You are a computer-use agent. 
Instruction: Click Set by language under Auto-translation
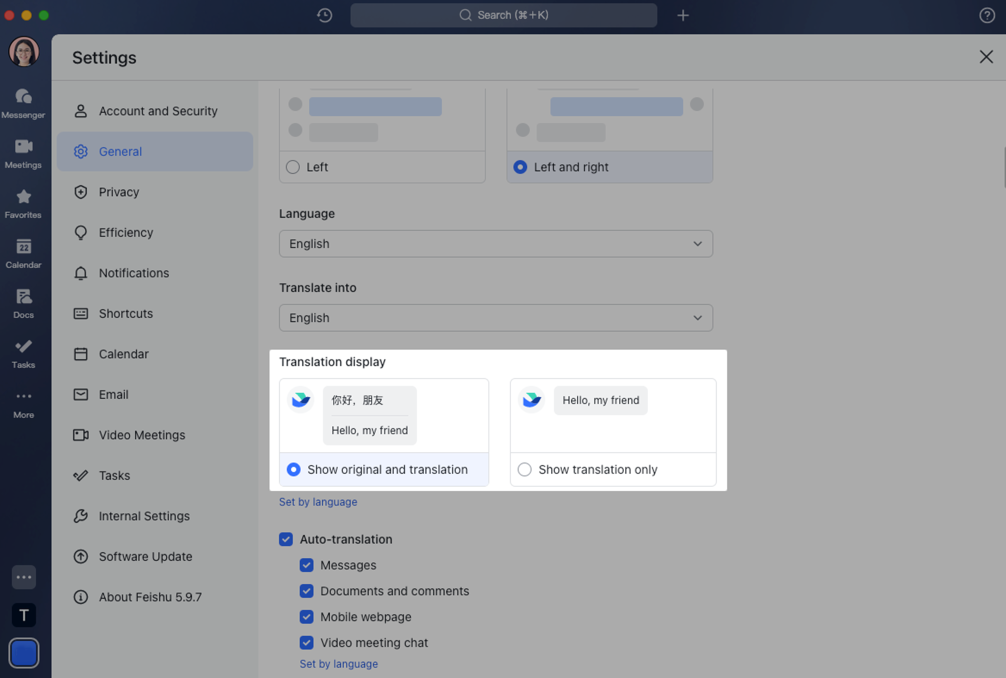[x=339, y=664]
